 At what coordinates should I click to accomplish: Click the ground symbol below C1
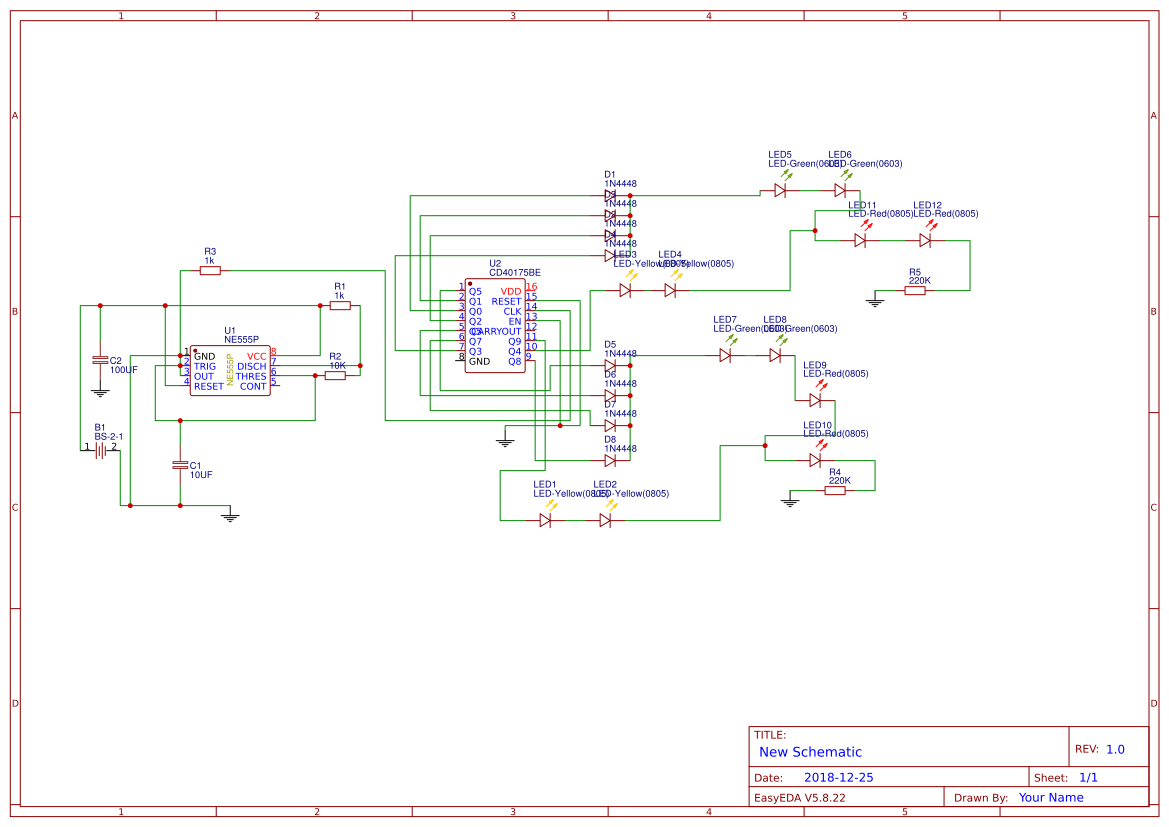pyautogui.click(x=230, y=515)
